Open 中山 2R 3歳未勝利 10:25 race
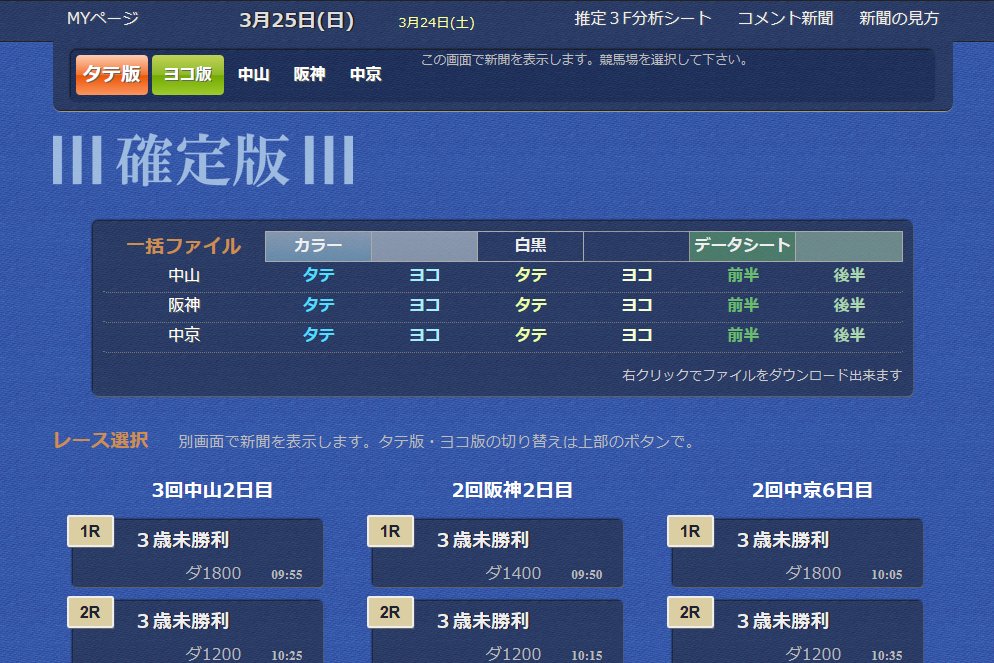Image resolution: width=994 pixels, height=663 pixels. coord(197,632)
